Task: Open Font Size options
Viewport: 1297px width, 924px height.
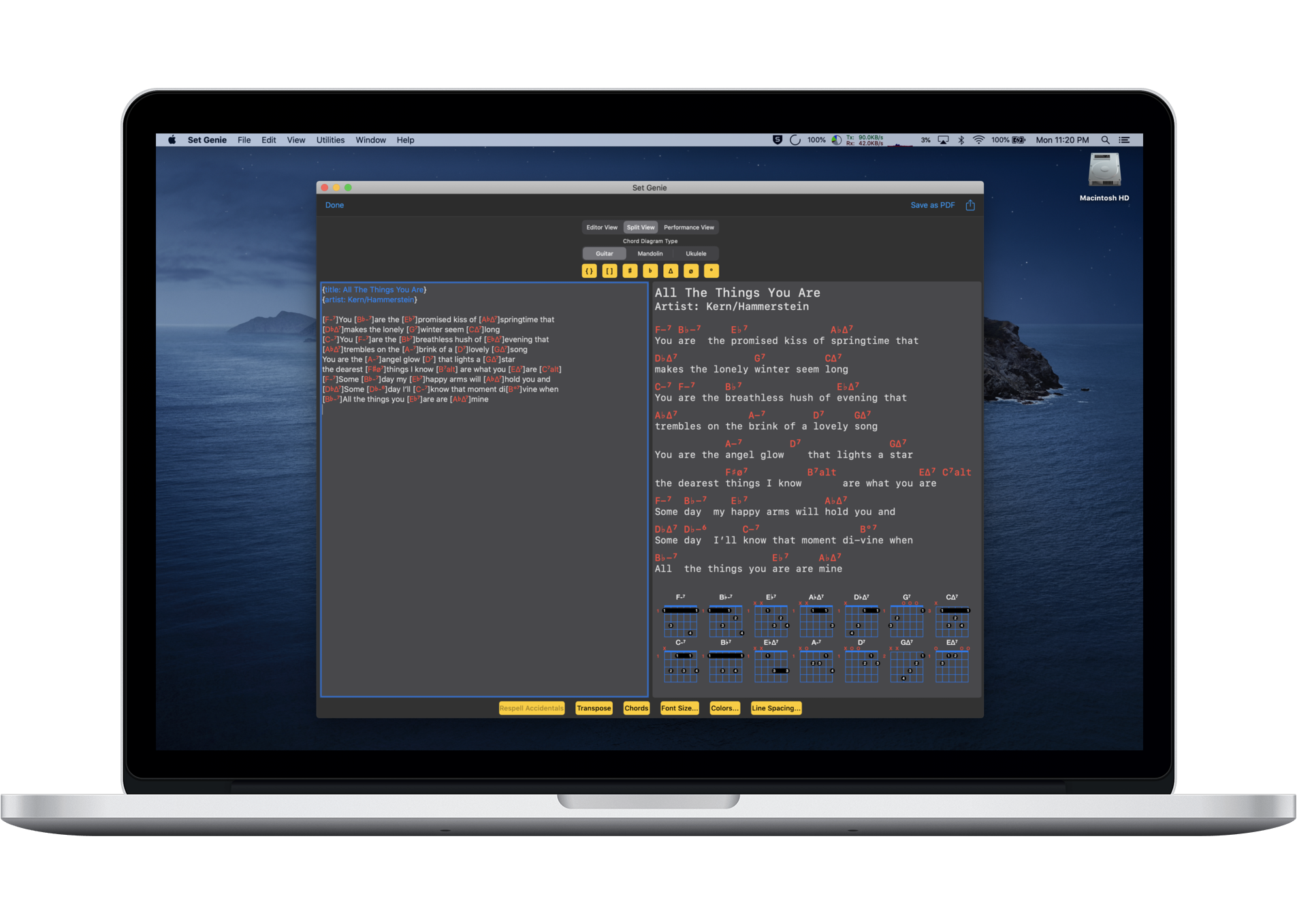Action: click(679, 708)
